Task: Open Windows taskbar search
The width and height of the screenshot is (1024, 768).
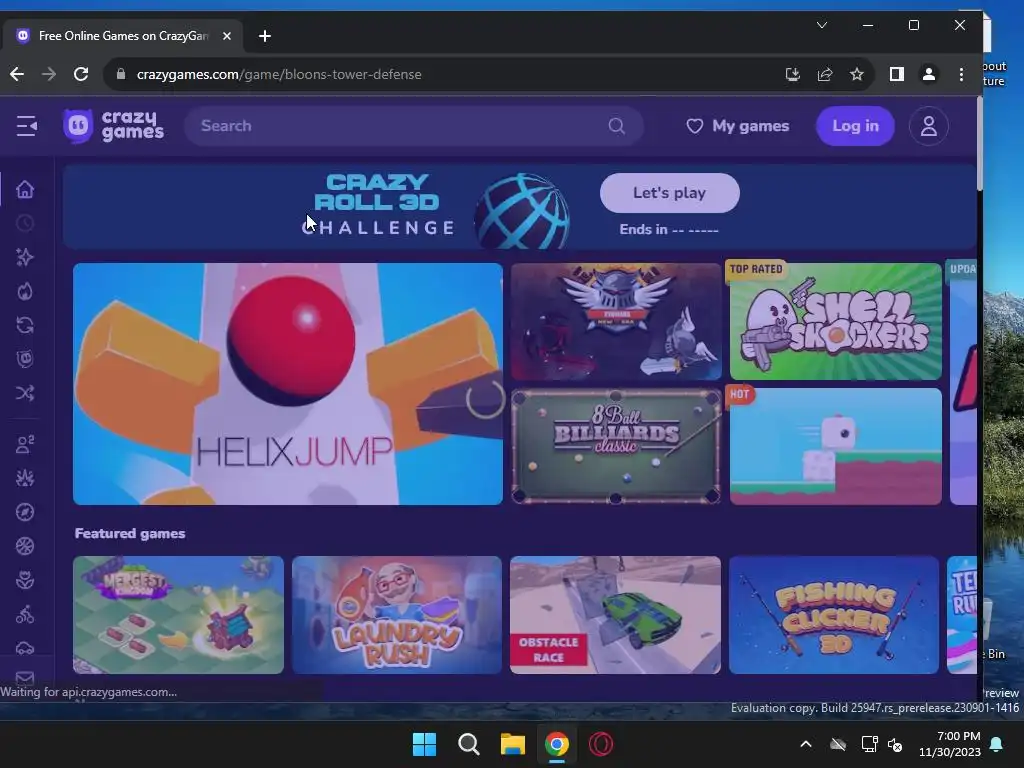Action: click(x=469, y=744)
